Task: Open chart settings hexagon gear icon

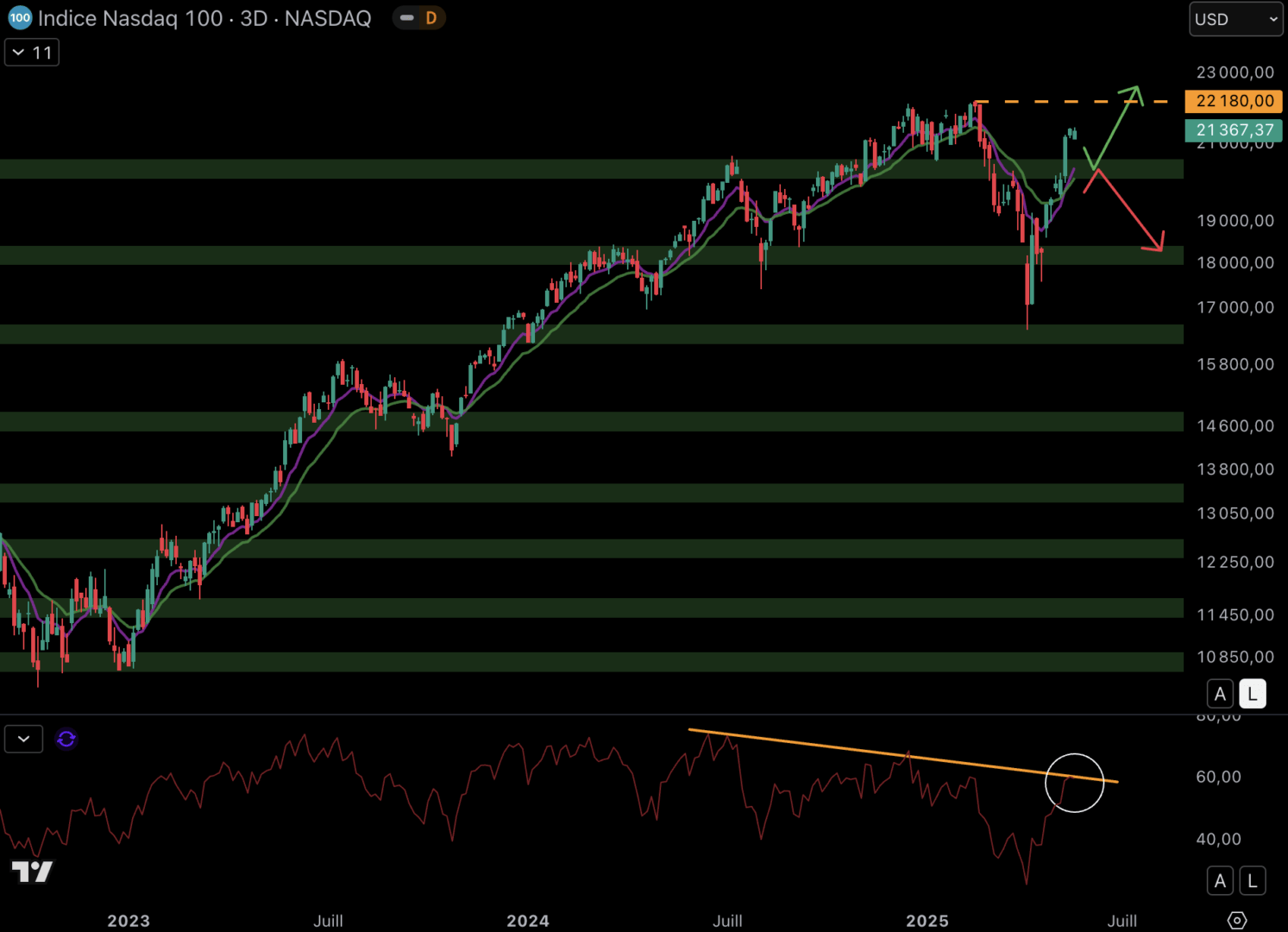Action: click(x=1237, y=921)
